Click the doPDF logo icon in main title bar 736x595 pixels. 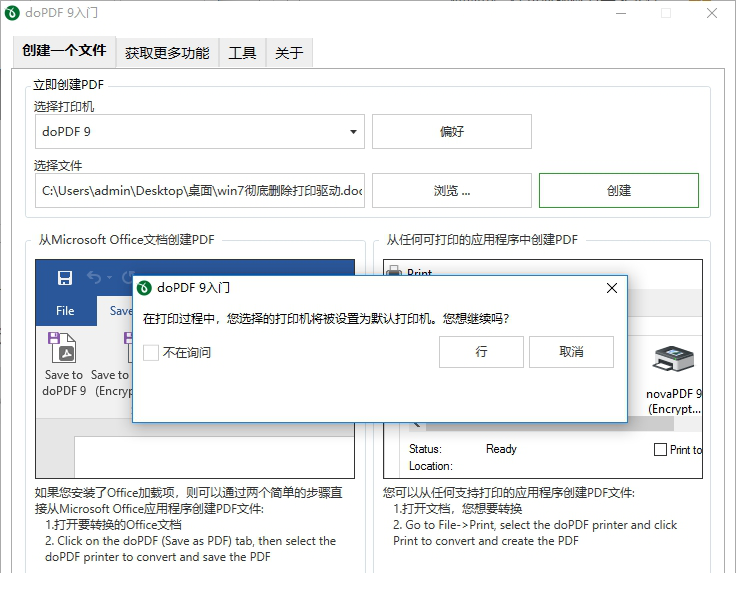click(x=12, y=13)
